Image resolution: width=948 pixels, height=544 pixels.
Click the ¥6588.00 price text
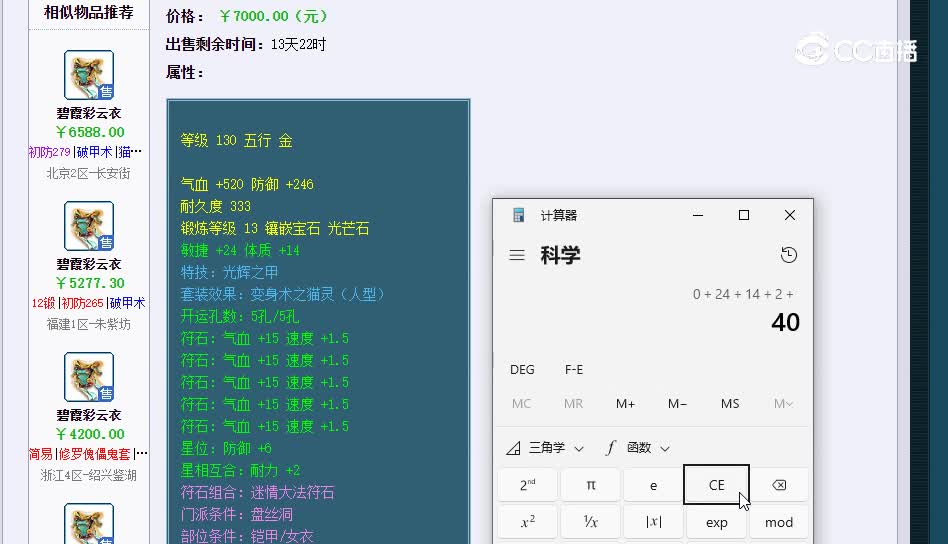[89, 132]
